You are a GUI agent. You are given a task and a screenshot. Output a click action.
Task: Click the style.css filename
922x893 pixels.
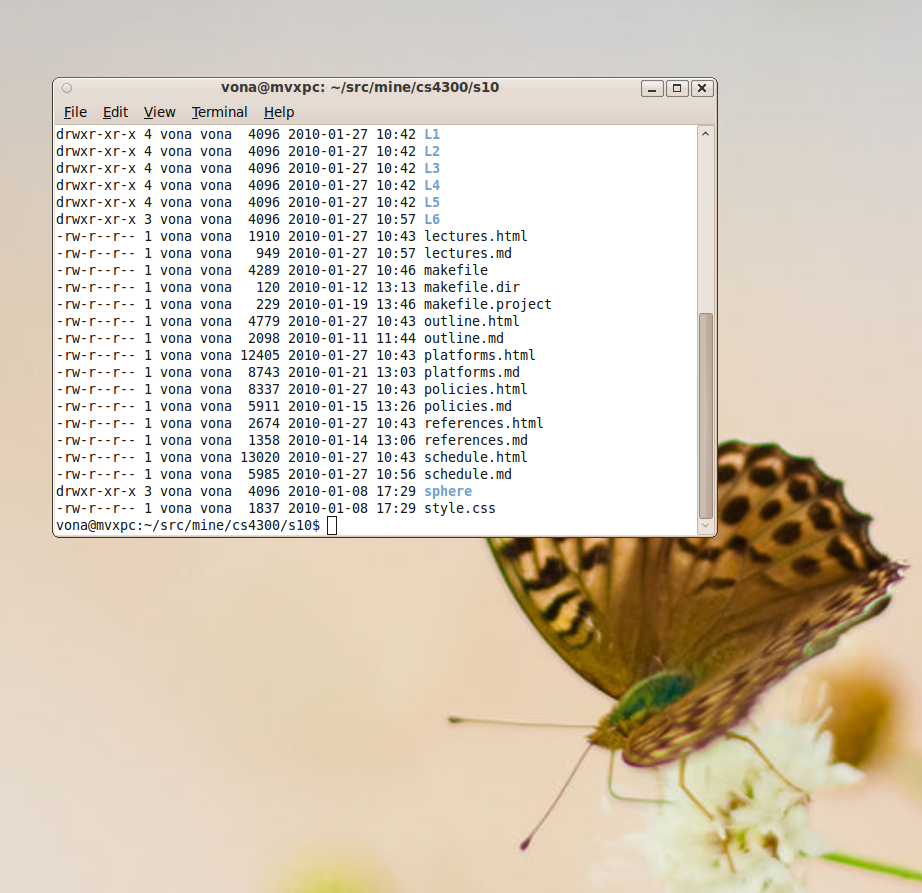pos(460,508)
